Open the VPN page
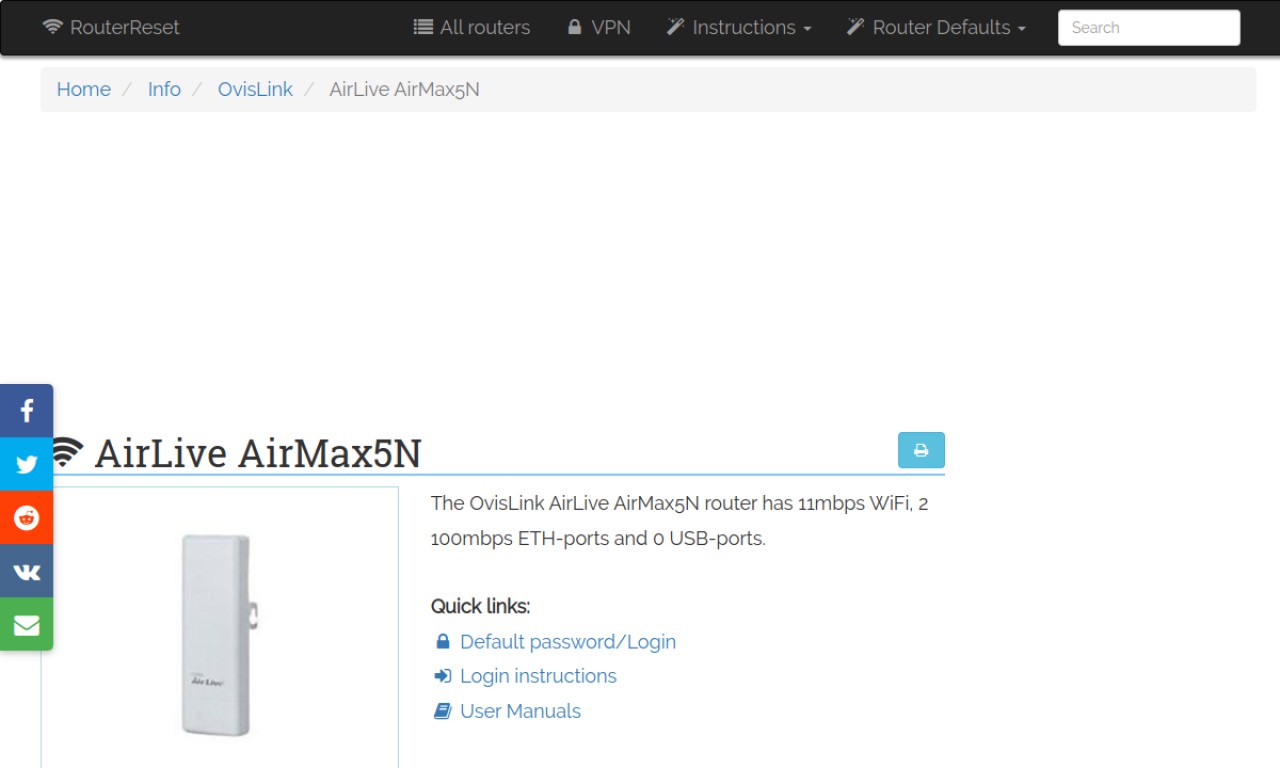Image resolution: width=1280 pixels, height=768 pixels. point(598,27)
